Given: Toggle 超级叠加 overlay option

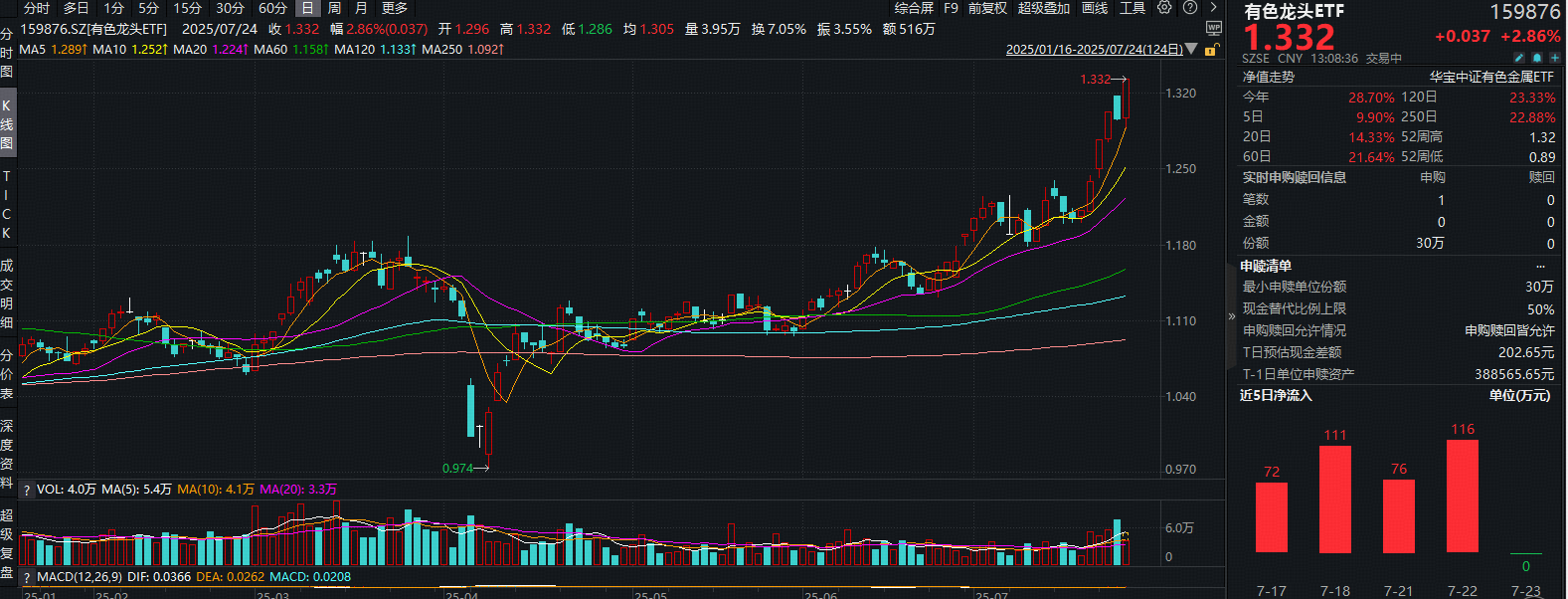Looking at the screenshot, I should (x=1043, y=8).
